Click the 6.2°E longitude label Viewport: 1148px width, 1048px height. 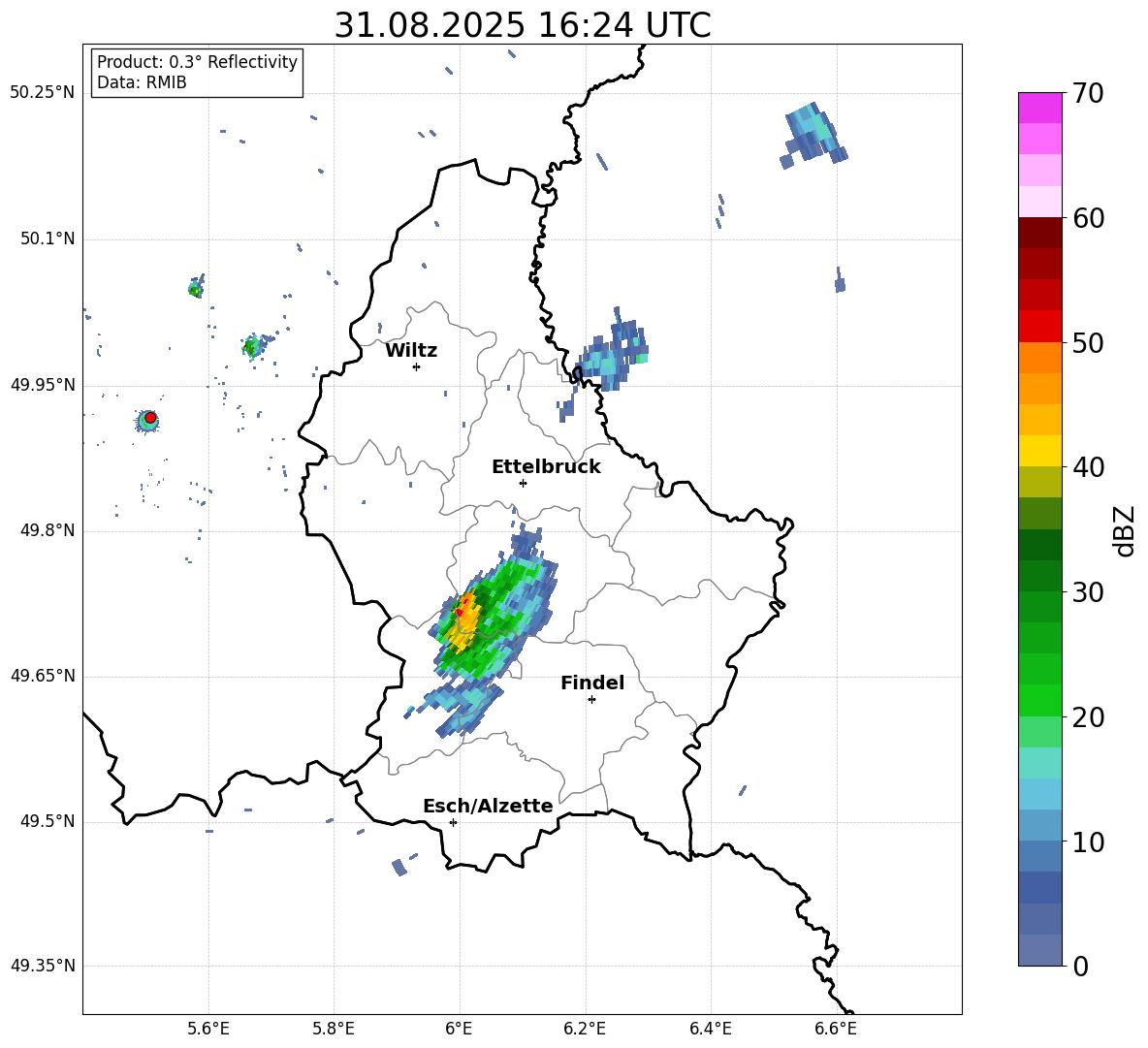pos(585,1029)
